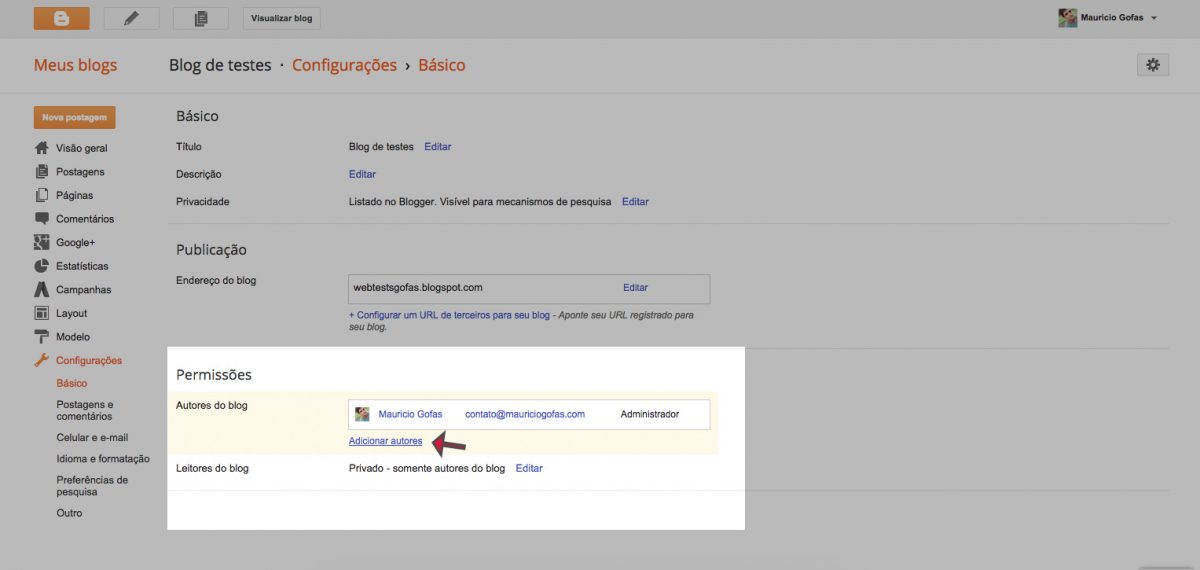
Task: Select Idioma e formatação submenu
Action: pyautogui.click(x=102, y=459)
